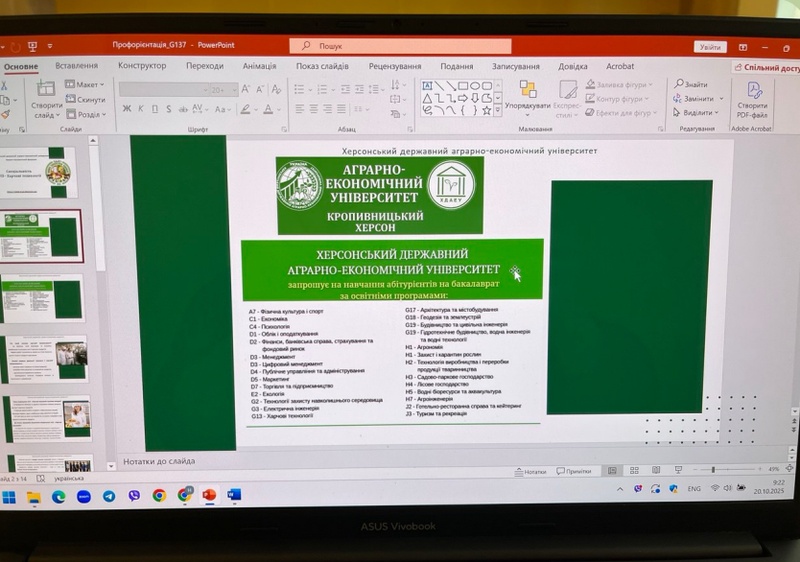Open the Упорядкувати arrange tool

(x=527, y=94)
